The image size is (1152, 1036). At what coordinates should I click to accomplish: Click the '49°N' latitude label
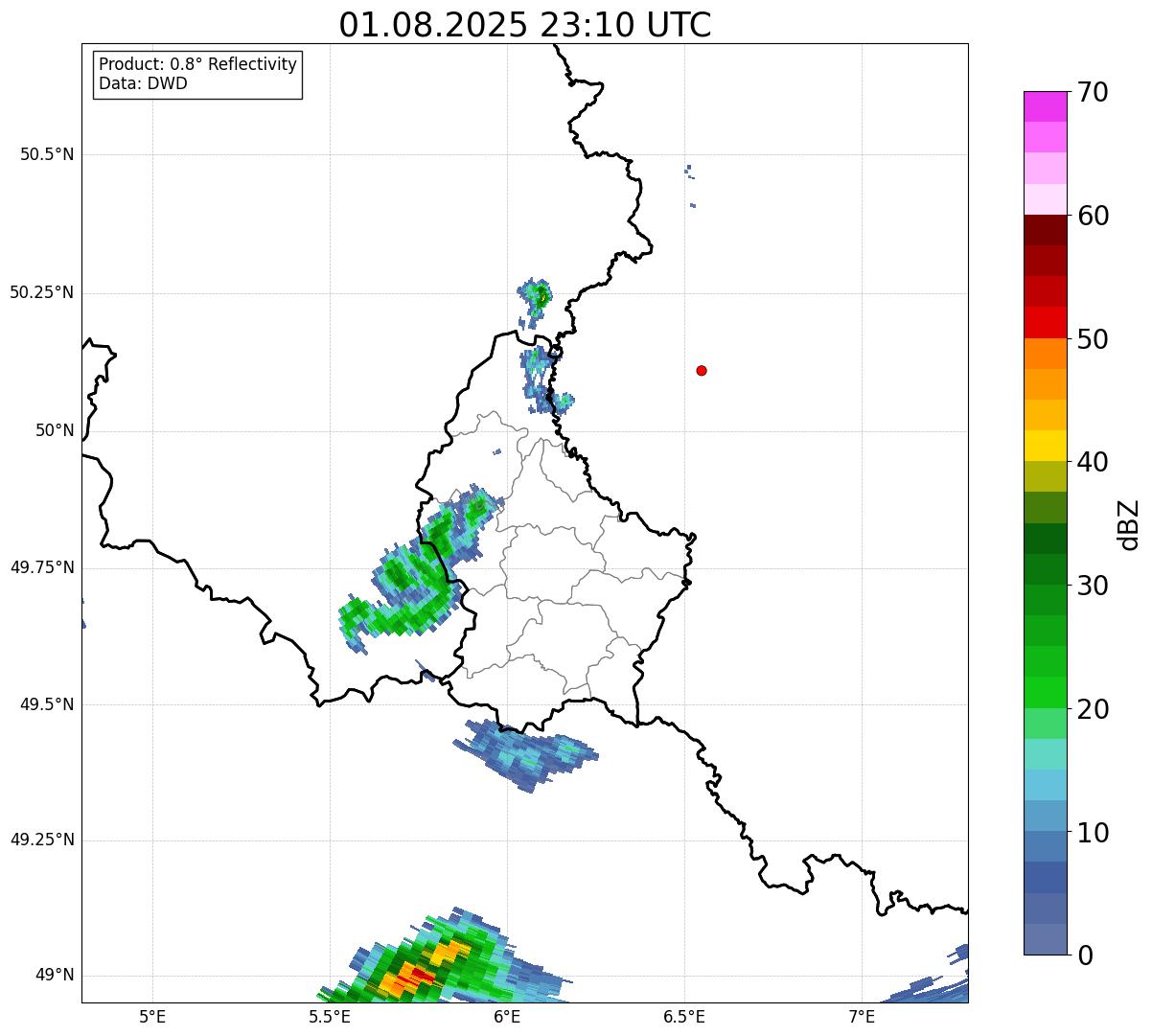point(55,976)
